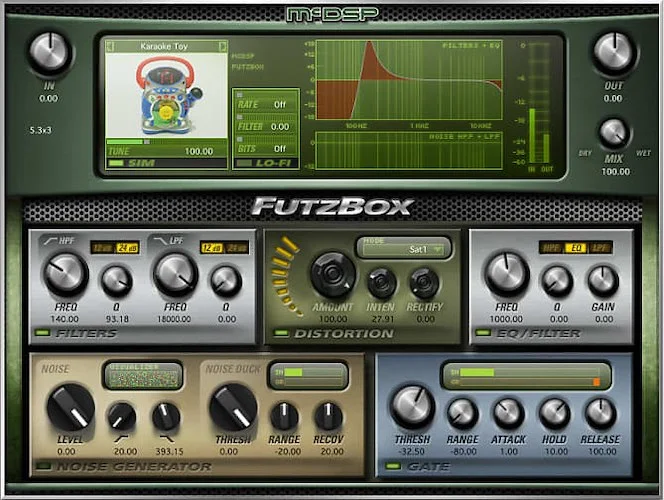Click the distortion INTEN knob

click(382, 282)
